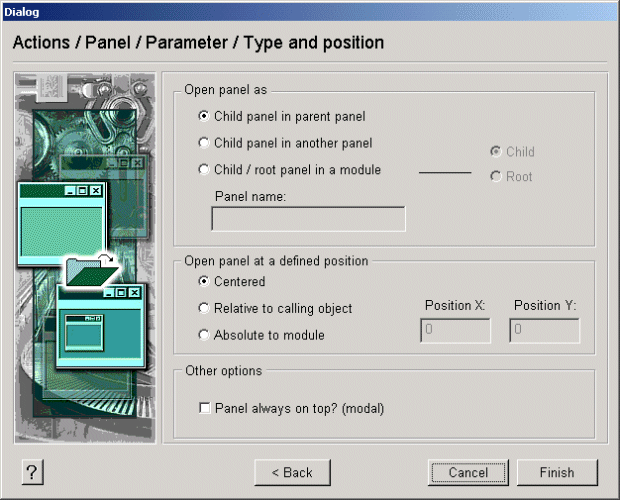Screen dimensions: 620x500
Task: Select 'Child / root panel in a module'
Action: click(205, 170)
